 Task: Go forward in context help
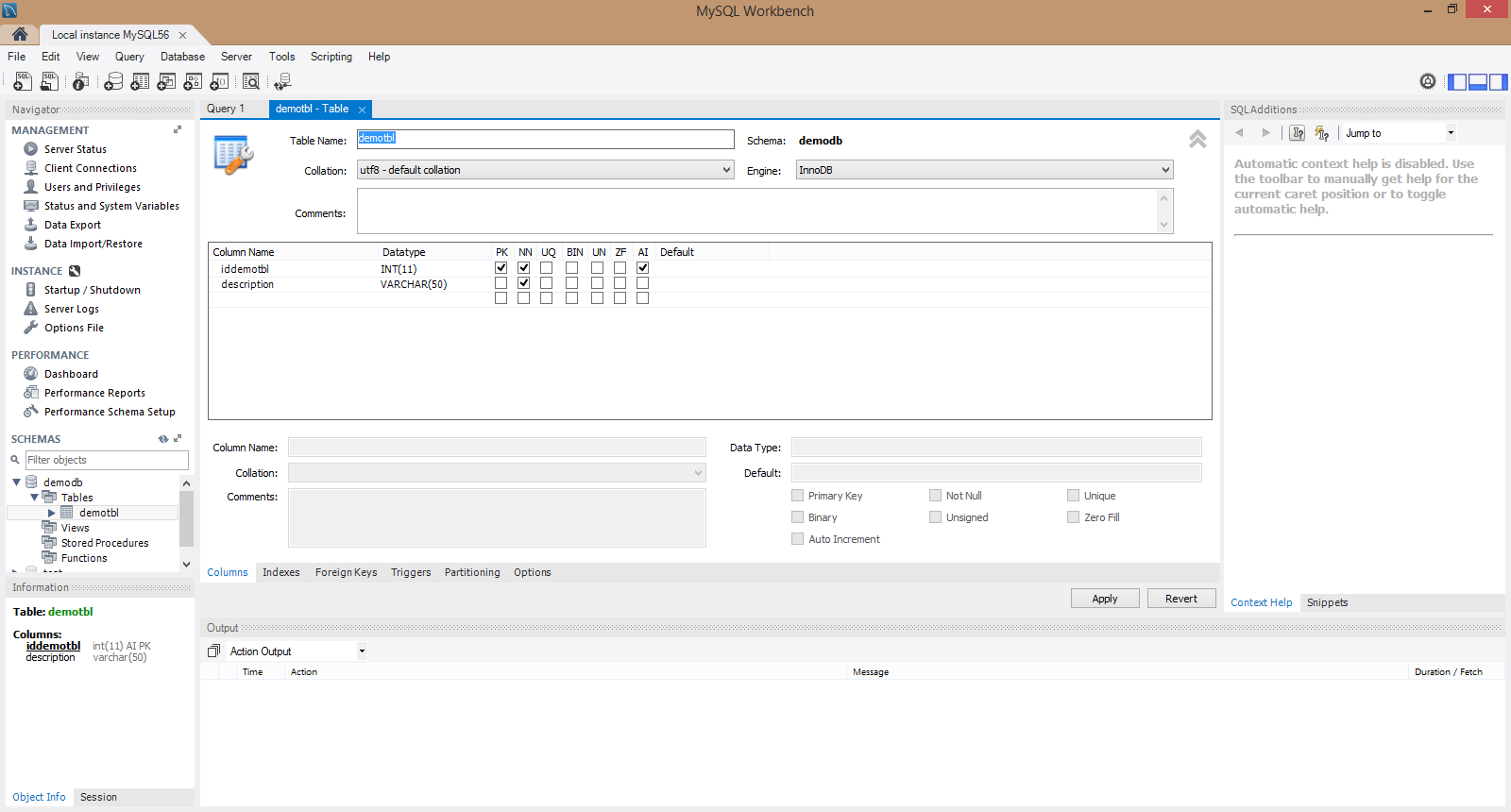click(1266, 133)
